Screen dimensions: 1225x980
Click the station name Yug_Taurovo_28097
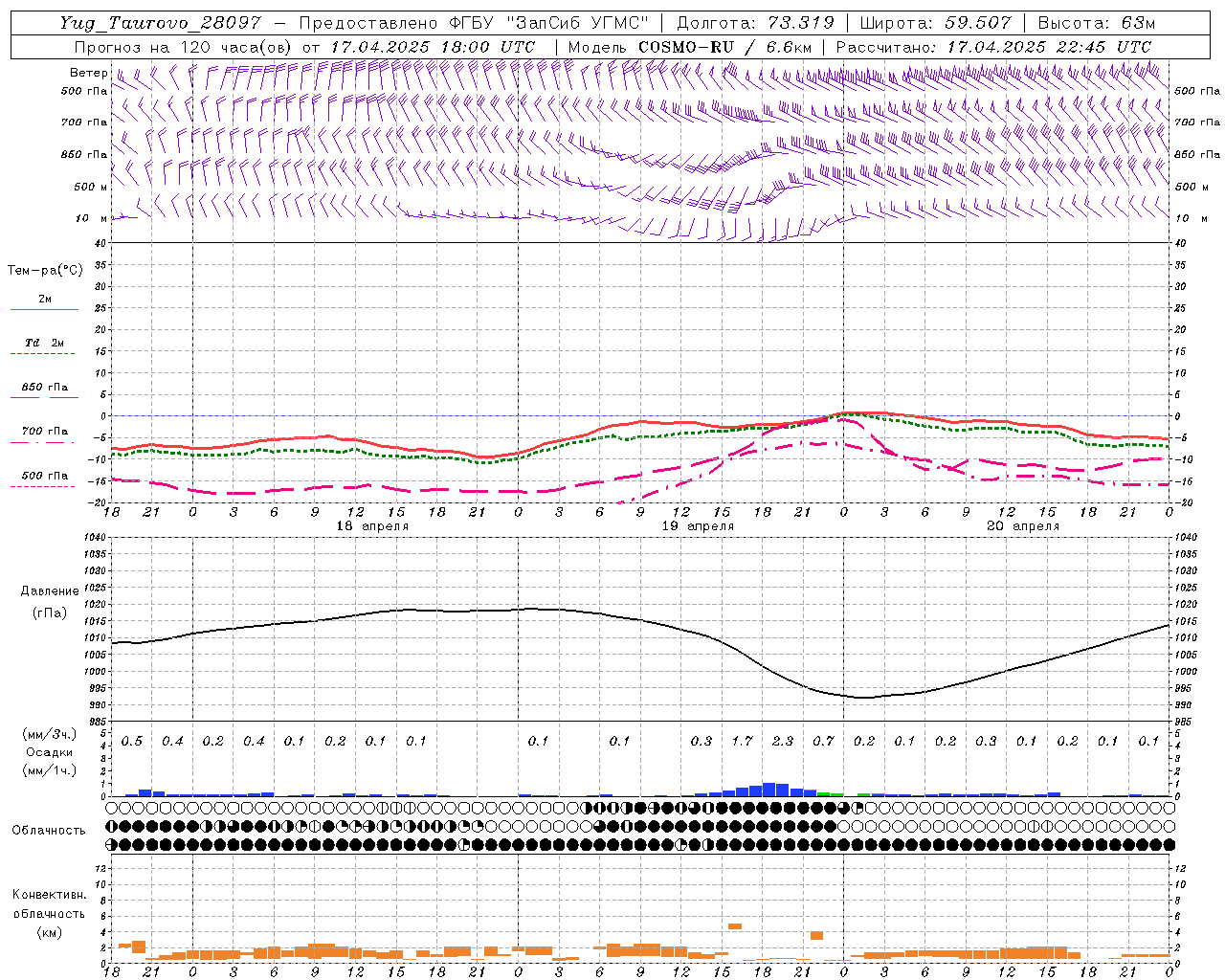pos(161,23)
